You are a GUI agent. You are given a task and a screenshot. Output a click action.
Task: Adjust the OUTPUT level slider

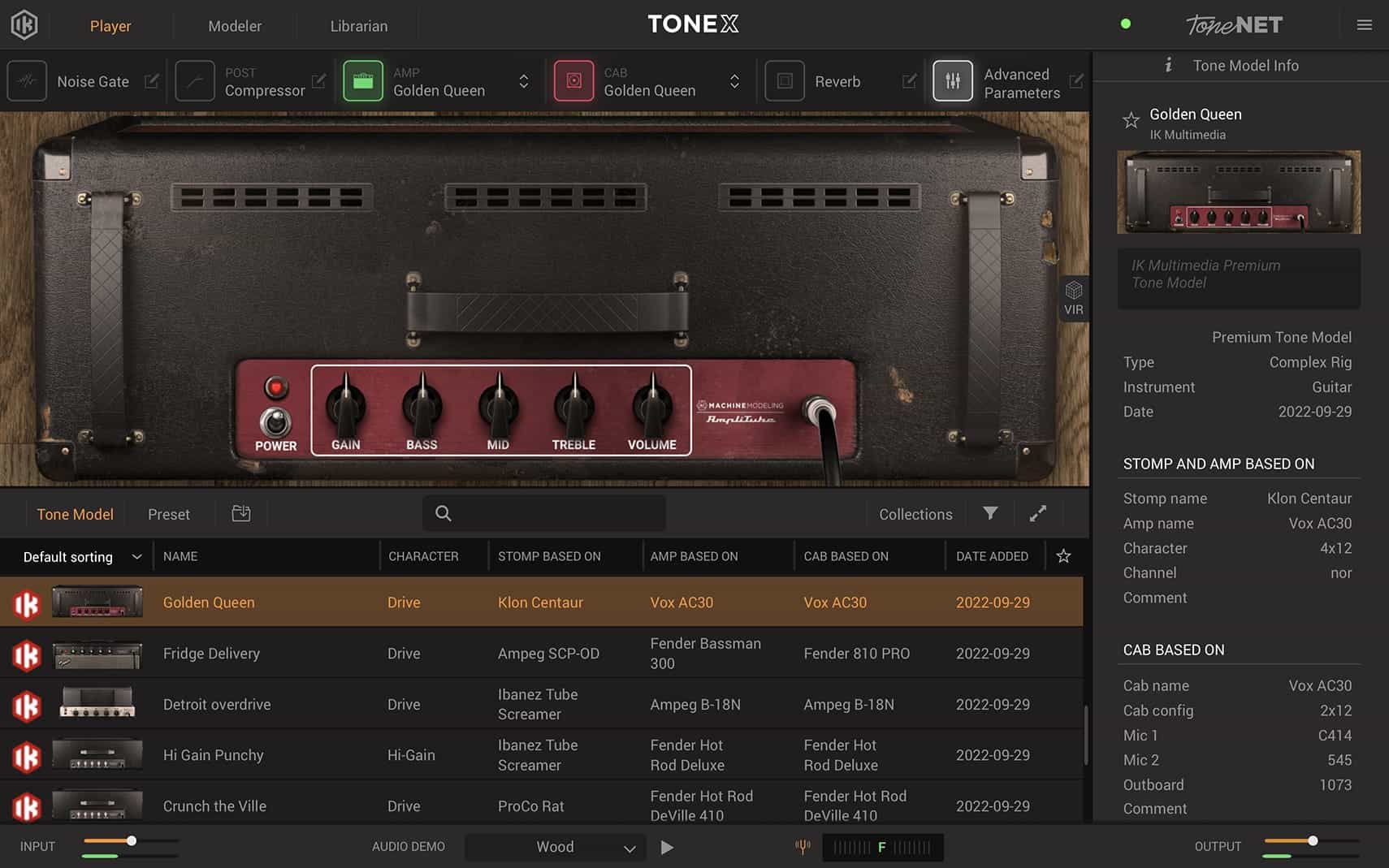(x=1312, y=841)
